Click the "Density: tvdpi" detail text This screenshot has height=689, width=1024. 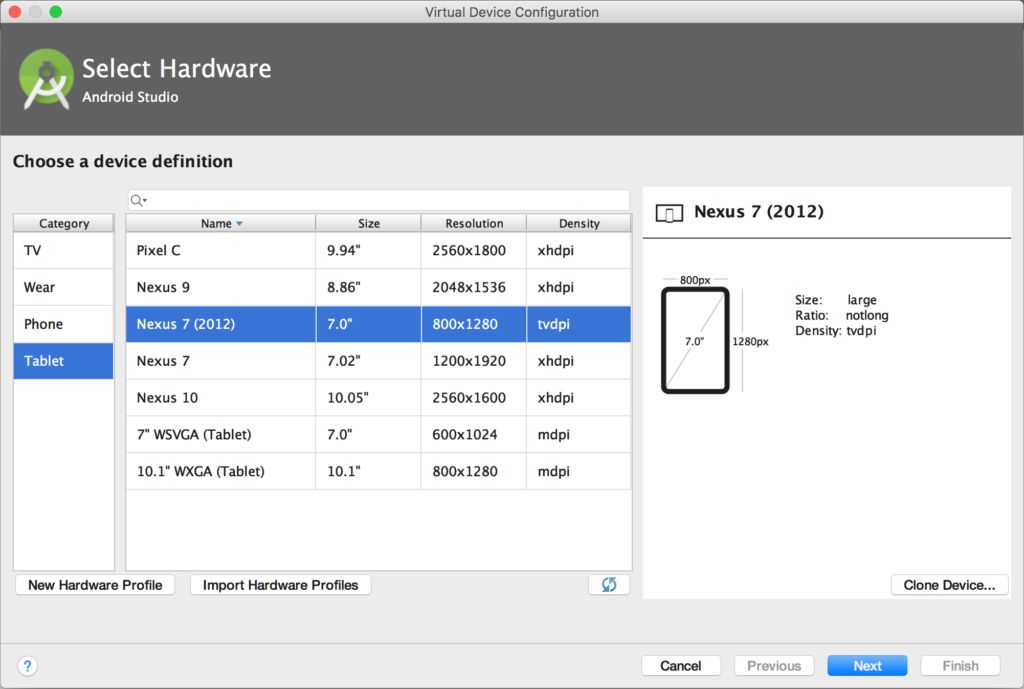coord(836,330)
